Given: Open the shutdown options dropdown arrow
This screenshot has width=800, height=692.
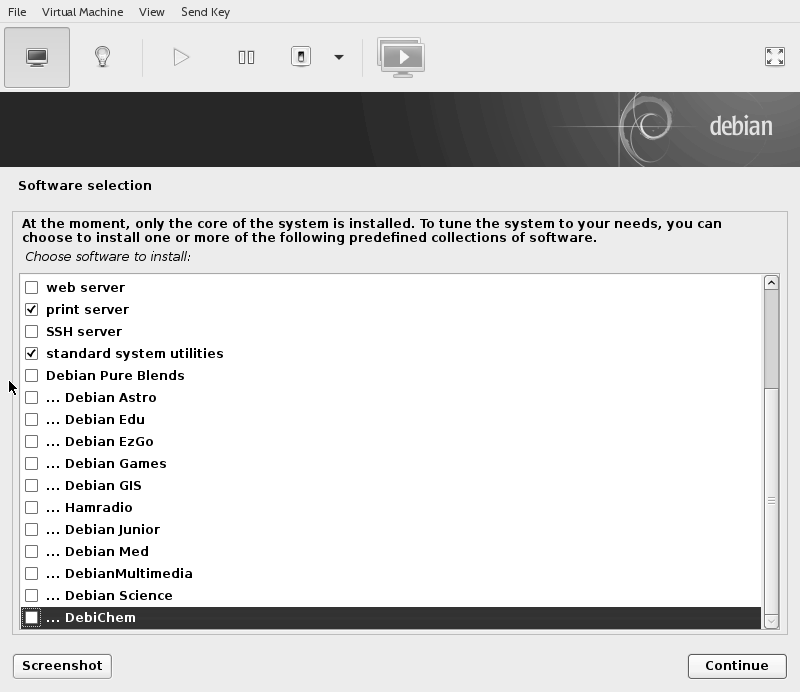Looking at the screenshot, I should point(339,57).
